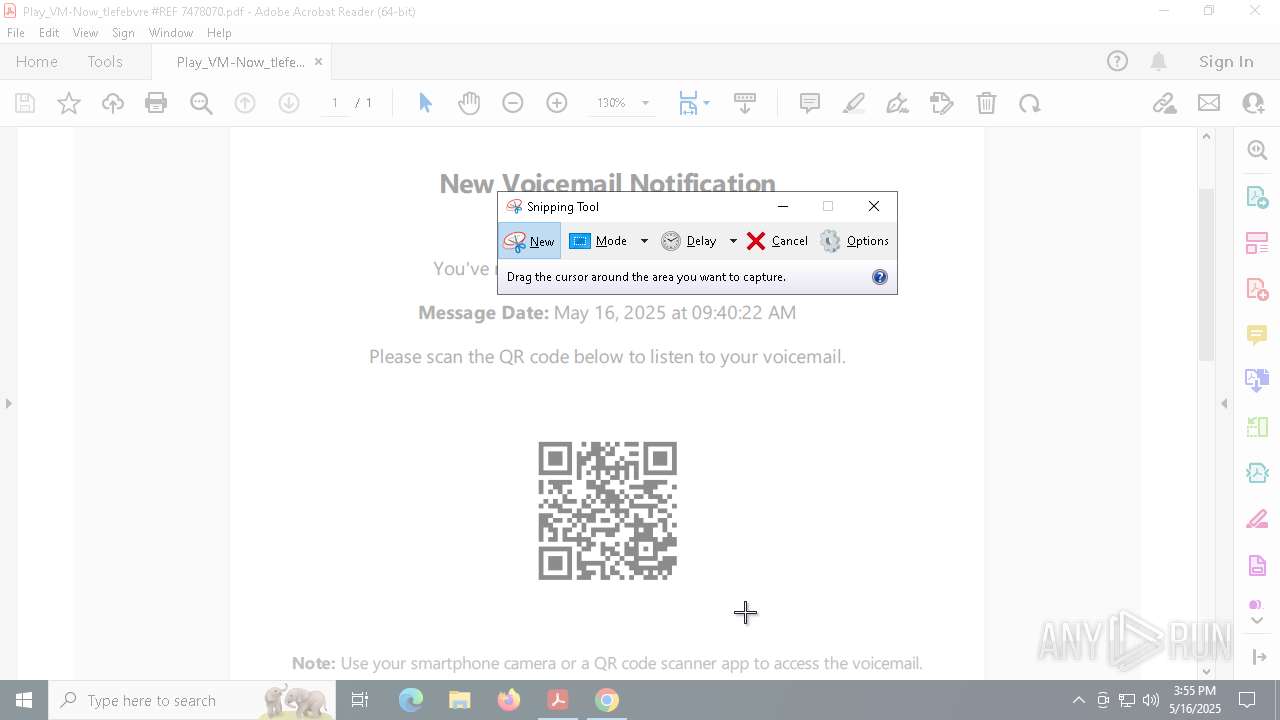This screenshot has width=1280, height=720.
Task: Share a link with the link icon
Action: (1164, 103)
